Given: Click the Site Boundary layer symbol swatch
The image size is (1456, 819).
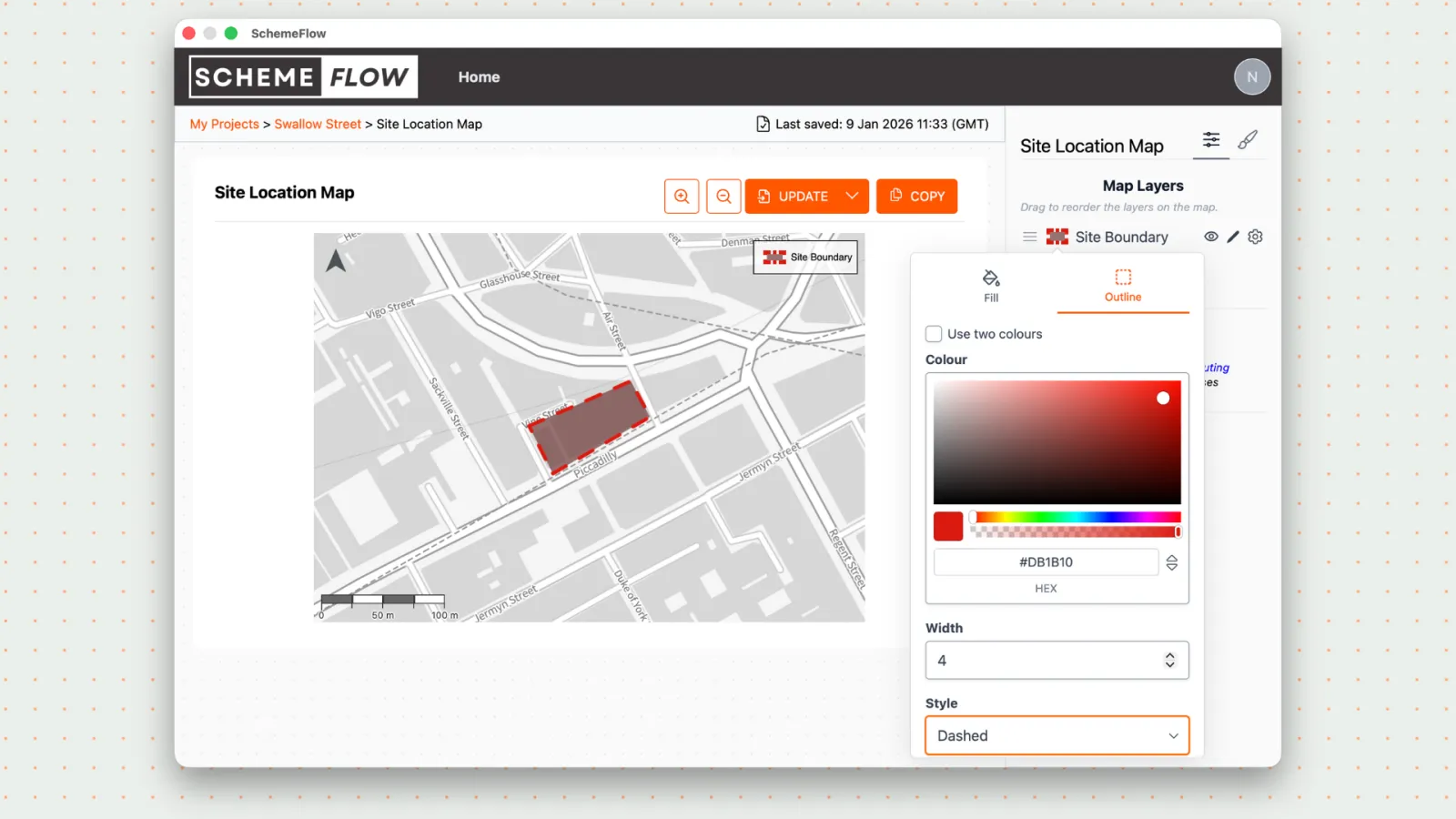Looking at the screenshot, I should [x=1057, y=237].
